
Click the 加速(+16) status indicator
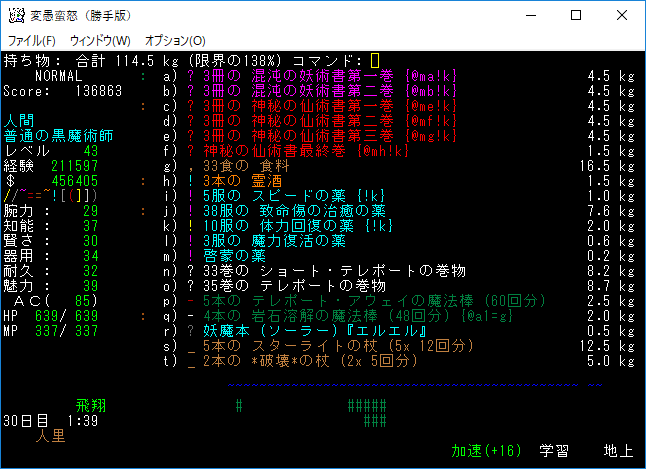click(486, 451)
